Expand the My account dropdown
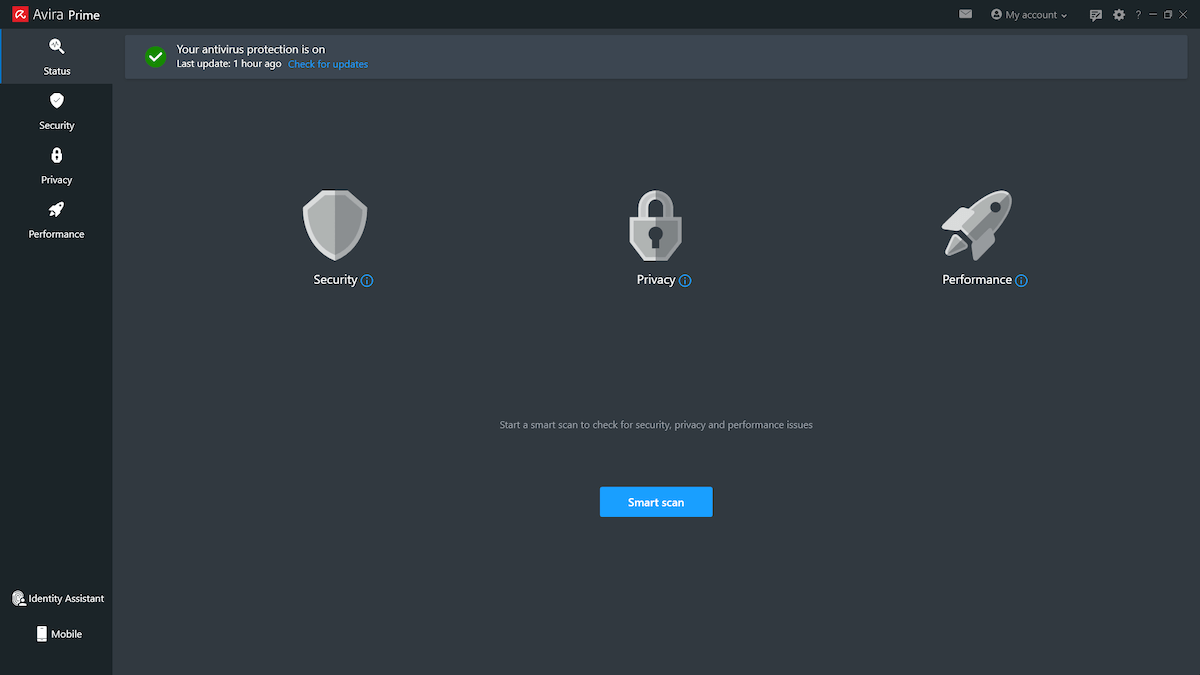The width and height of the screenshot is (1200, 675). coord(1028,14)
